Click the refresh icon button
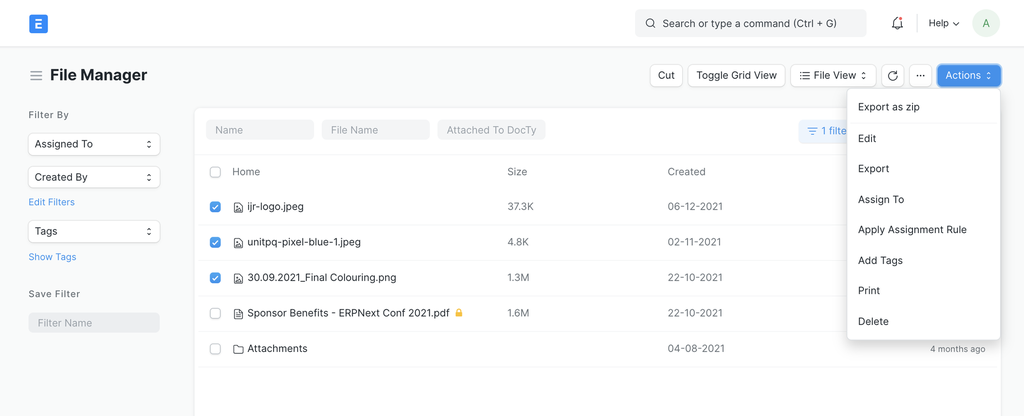Viewport: 1024px width, 416px height. (x=893, y=75)
